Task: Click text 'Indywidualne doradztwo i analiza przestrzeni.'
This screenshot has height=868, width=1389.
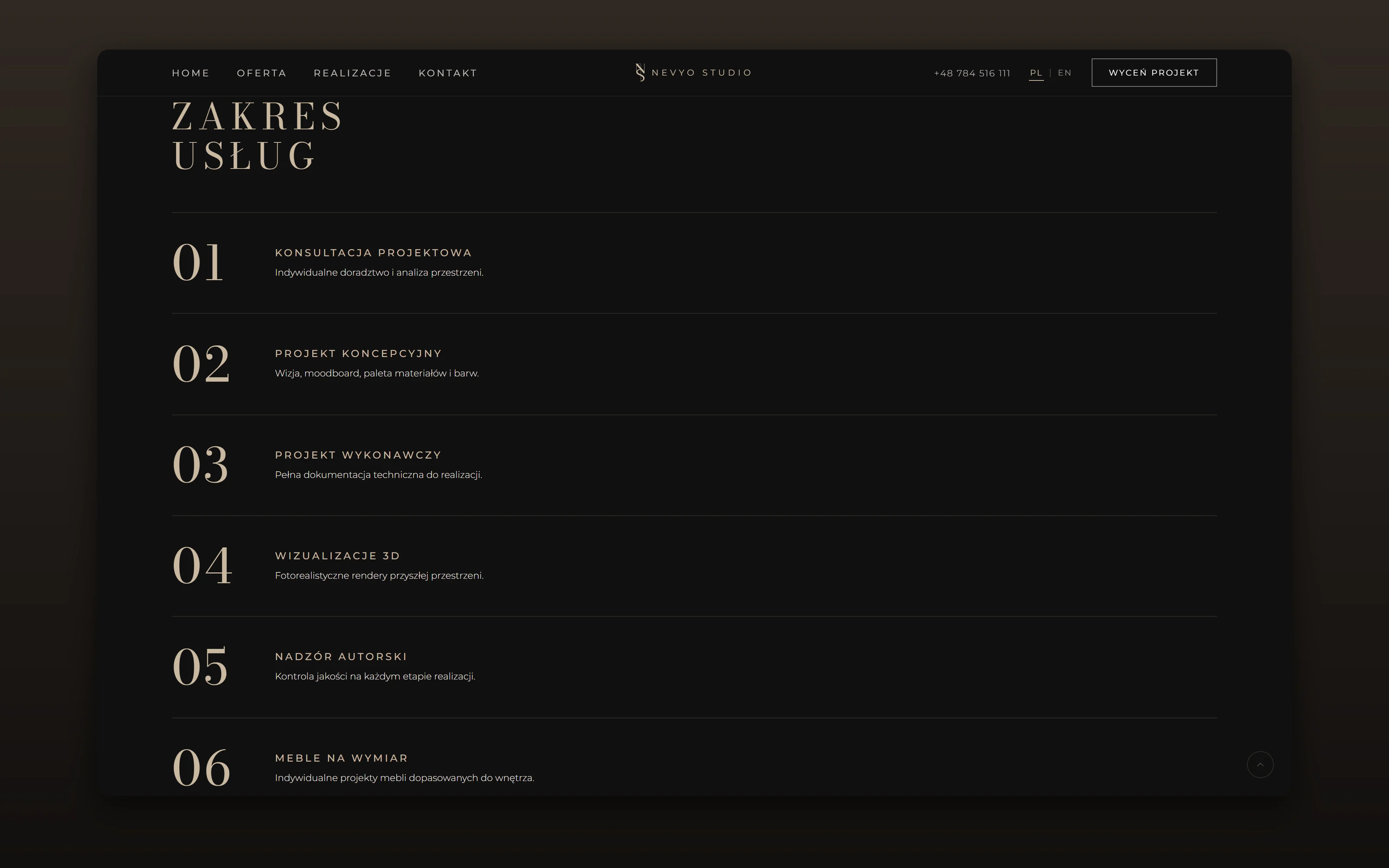Action: click(379, 273)
